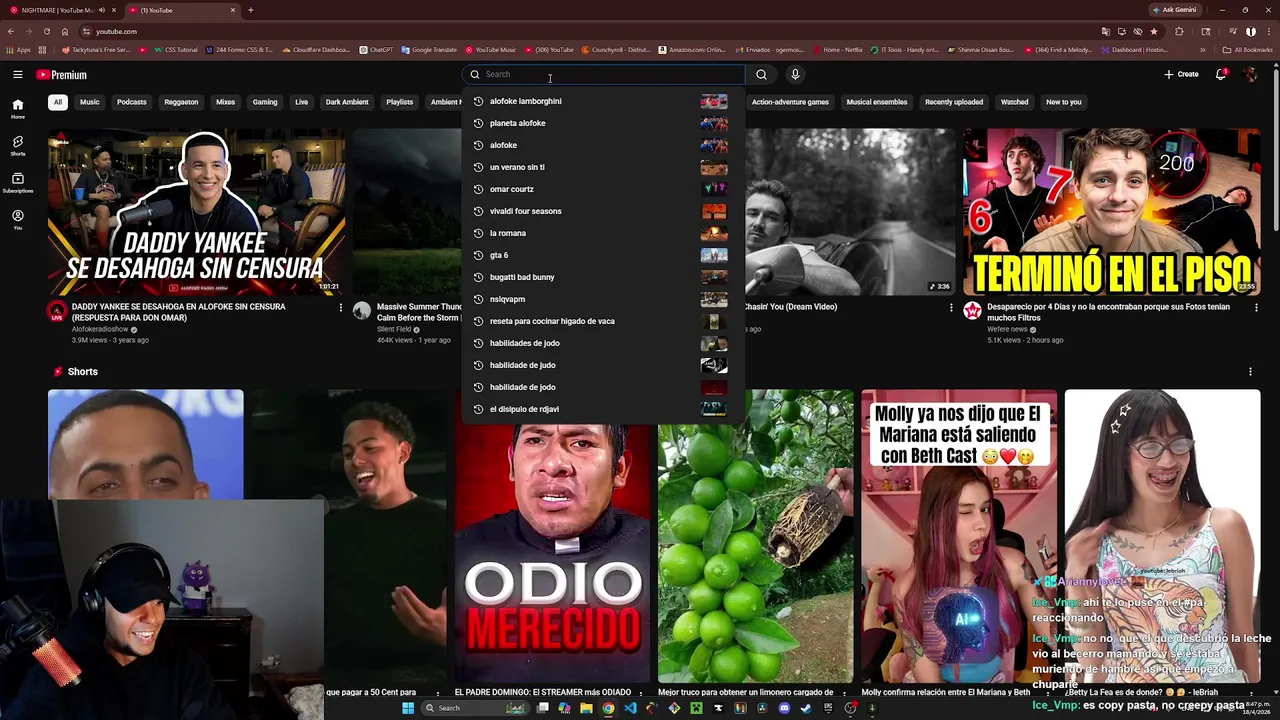Go to Home in the sidebar
This screenshot has height=720, width=1280.
[17, 108]
